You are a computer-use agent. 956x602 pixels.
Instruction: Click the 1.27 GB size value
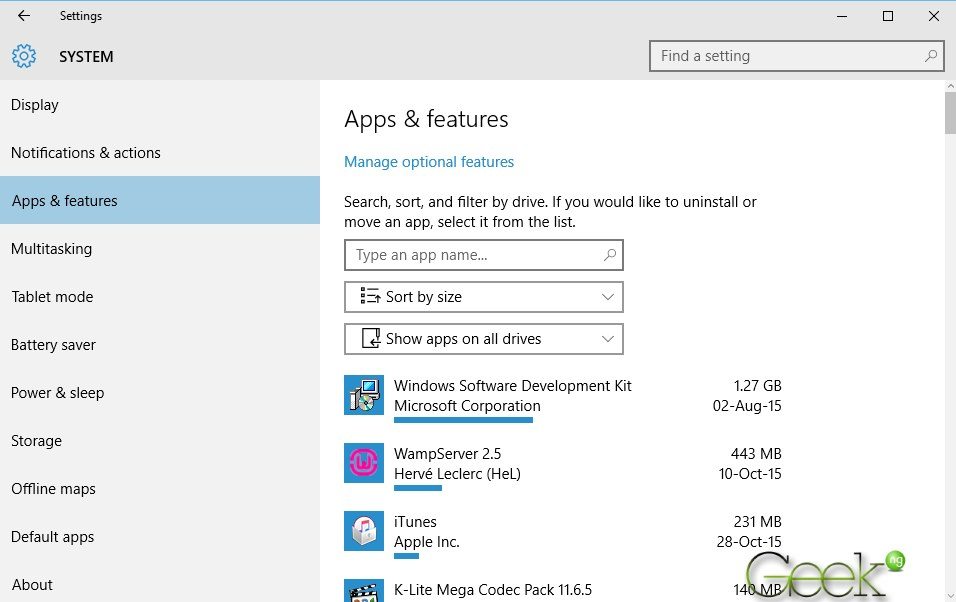pyautogui.click(x=757, y=385)
